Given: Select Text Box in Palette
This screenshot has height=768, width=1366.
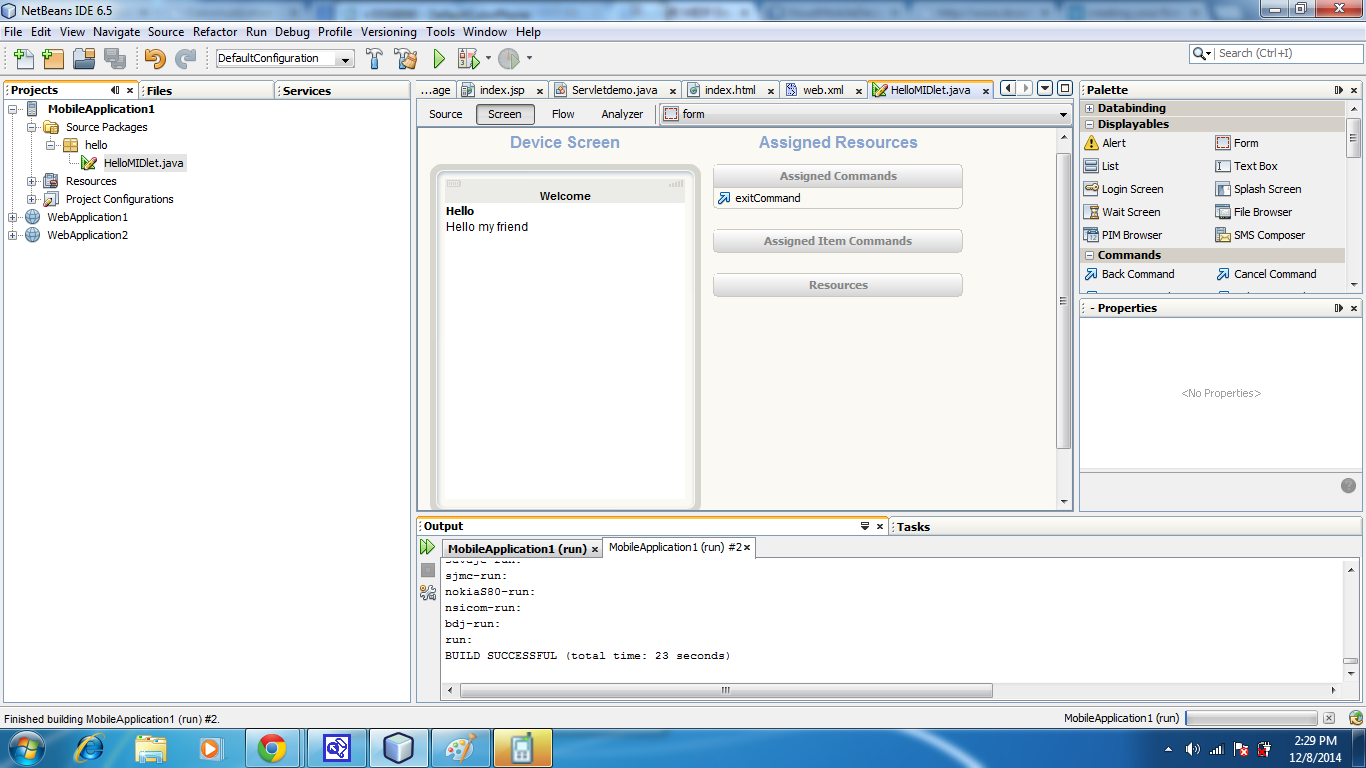Looking at the screenshot, I should 1246,166.
